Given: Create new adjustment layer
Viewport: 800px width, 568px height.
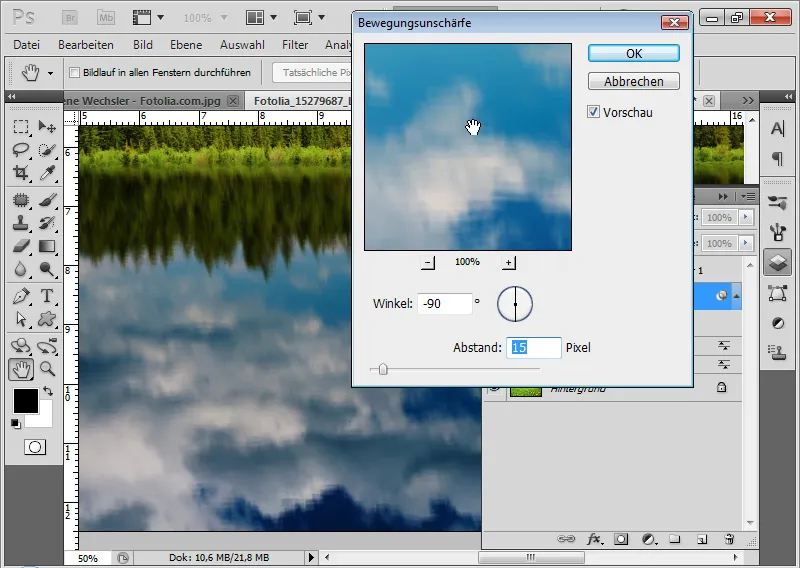Looking at the screenshot, I should click(649, 539).
